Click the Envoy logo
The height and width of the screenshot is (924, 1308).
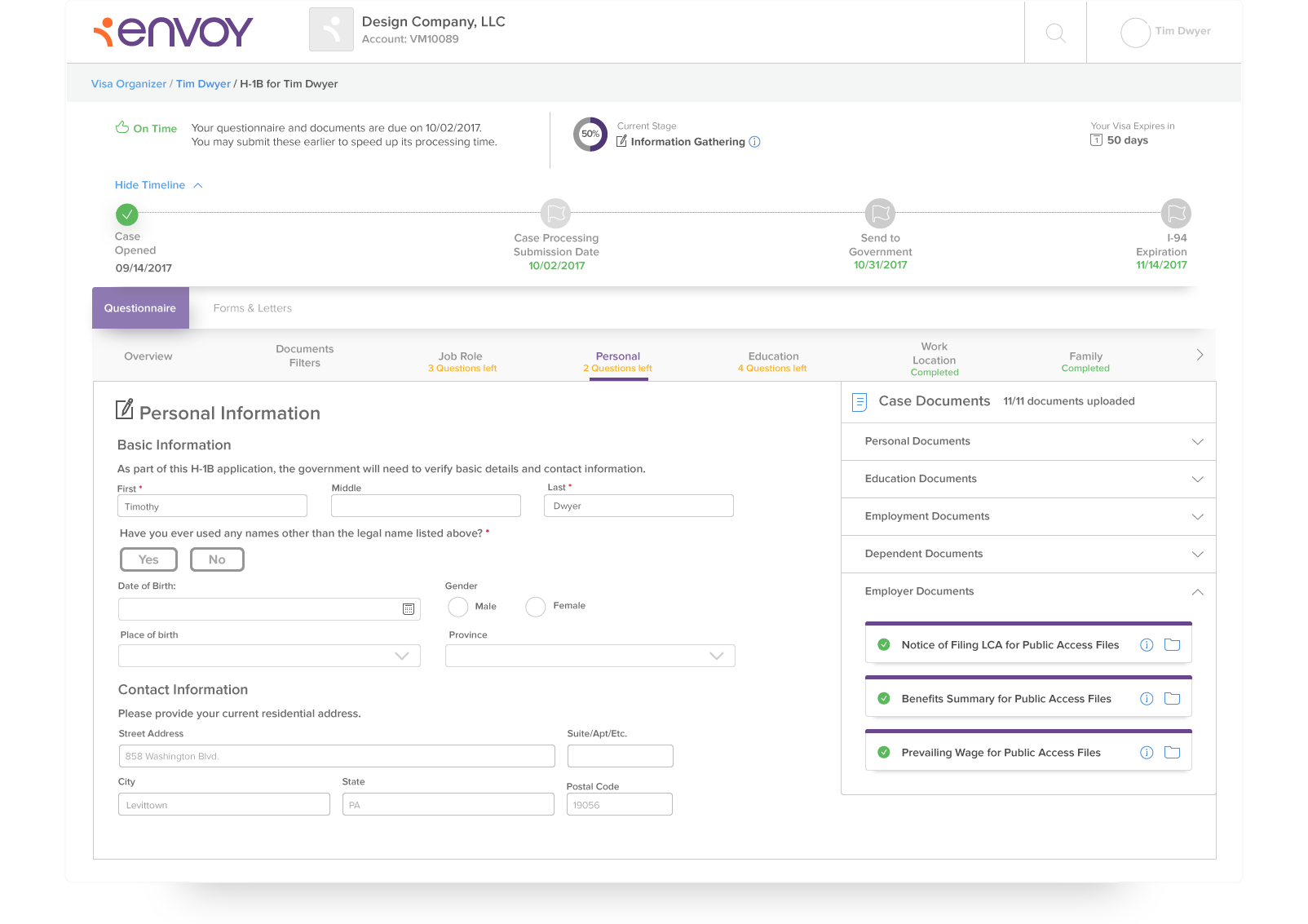coord(173,32)
